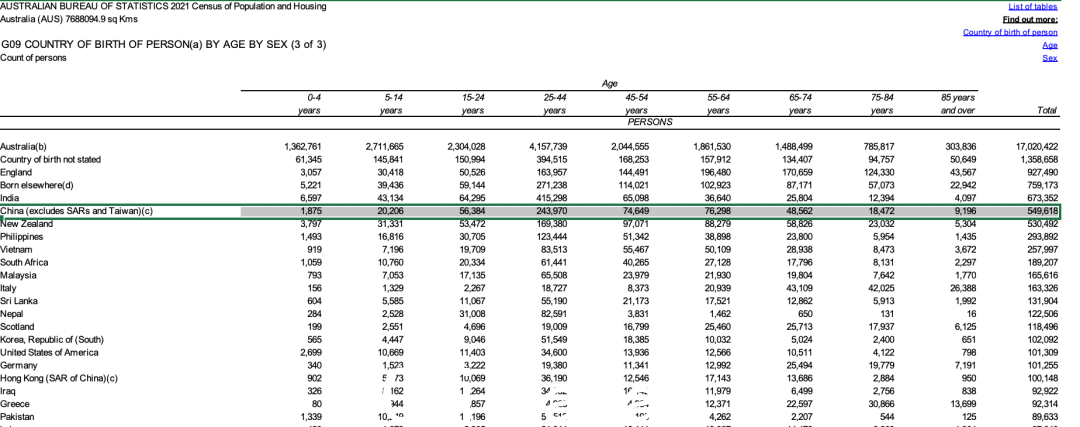Click the Greece row label
1080x427 pixels.
[x=14, y=404]
